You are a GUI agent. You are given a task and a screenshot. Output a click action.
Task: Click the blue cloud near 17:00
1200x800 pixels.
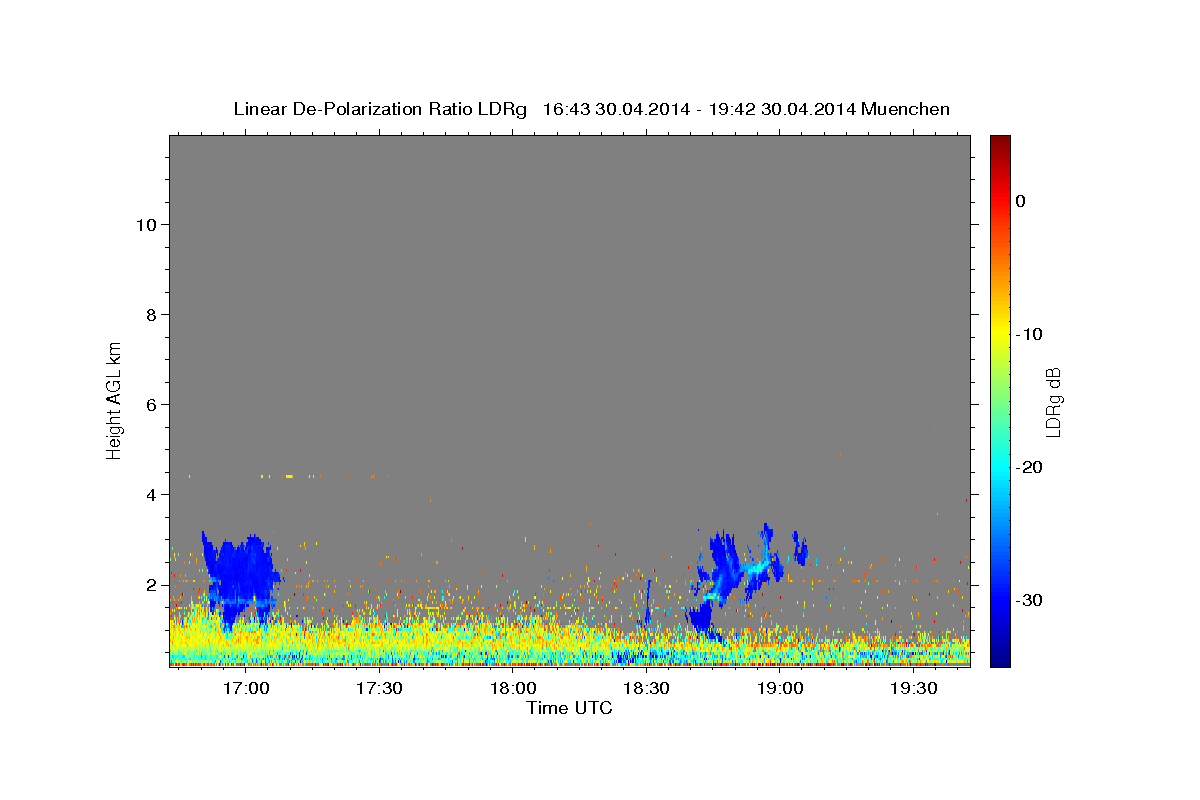(240, 580)
